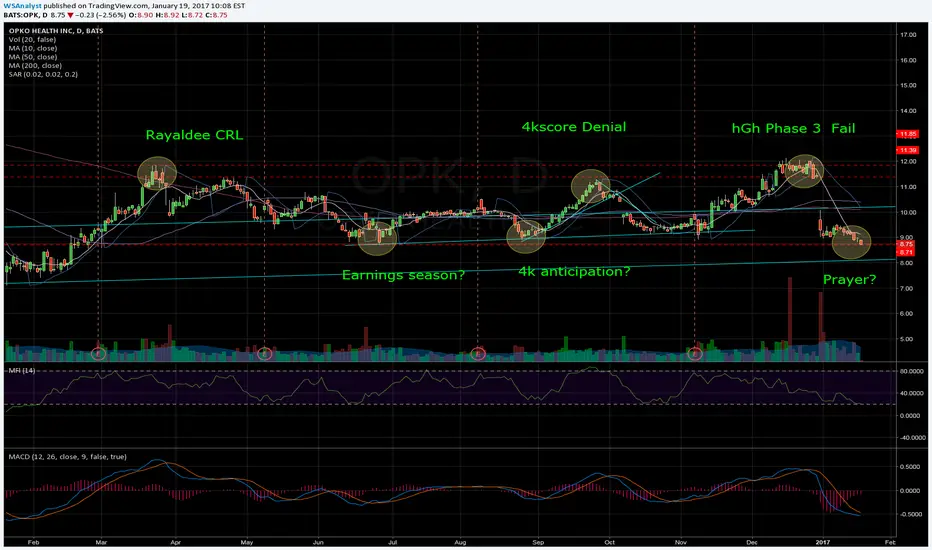Click the 11.39 red price label
Image resolution: width=932 pixels, height=550 pixels.
908,150
